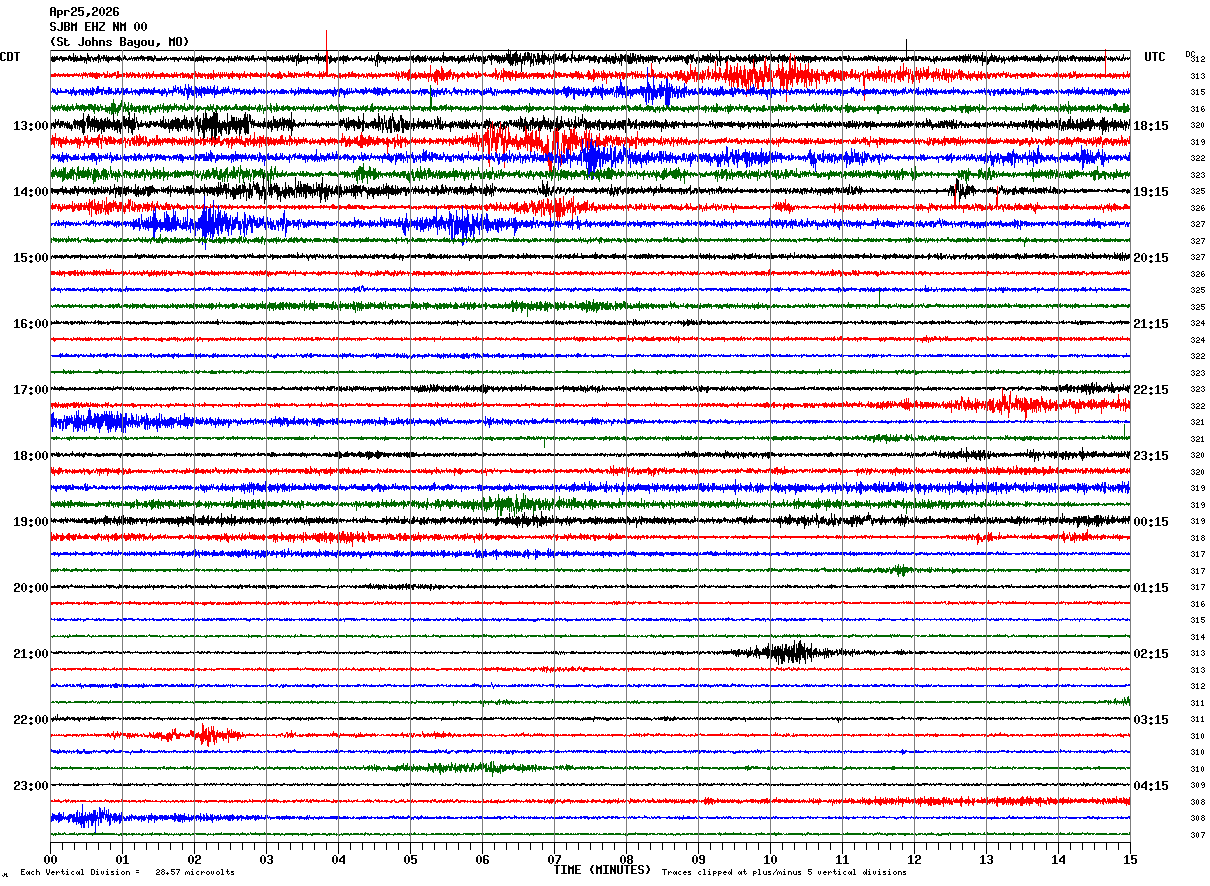Click the 02:15 UTC time label
This screenshot has width=1210, height=886.
coord(1151,654)
